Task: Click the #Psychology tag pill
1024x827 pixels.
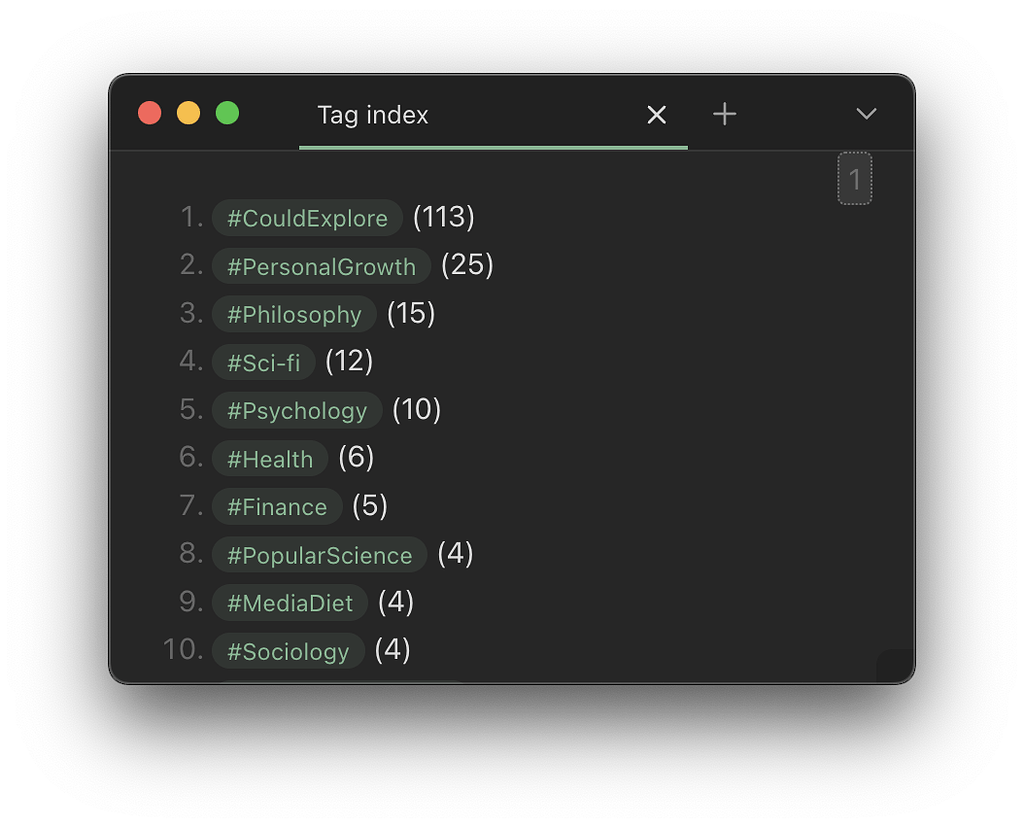Action: point(296,410)
